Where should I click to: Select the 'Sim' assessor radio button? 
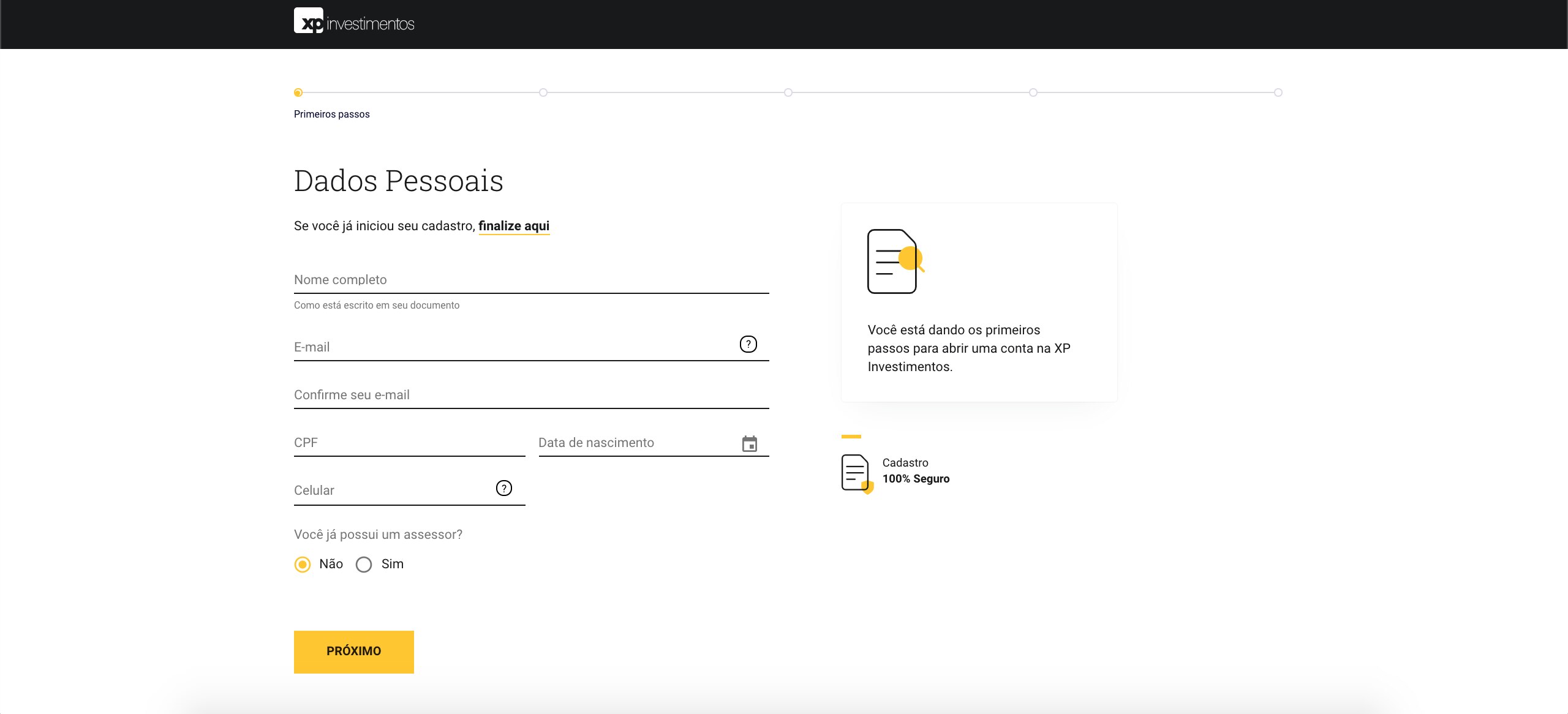pos(364,564)
